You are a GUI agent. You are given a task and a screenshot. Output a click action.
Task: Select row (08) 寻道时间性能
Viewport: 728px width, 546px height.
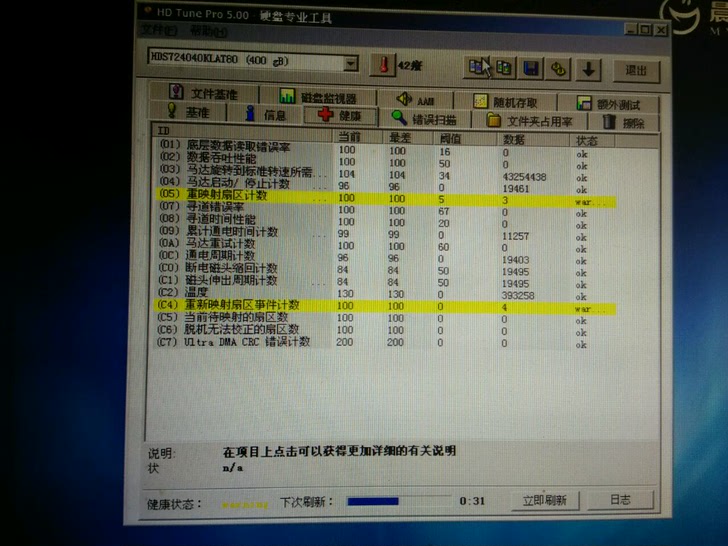tap(384, 222)
